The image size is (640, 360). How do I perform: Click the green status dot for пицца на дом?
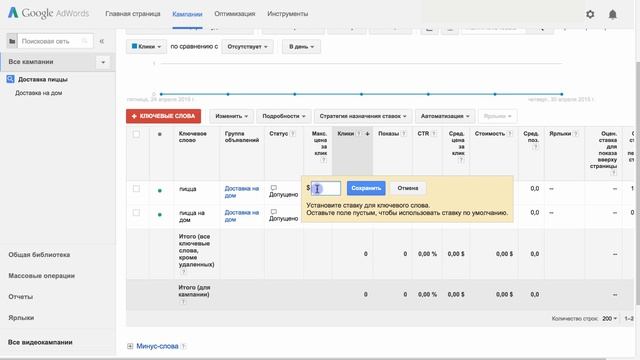point(160,215)
